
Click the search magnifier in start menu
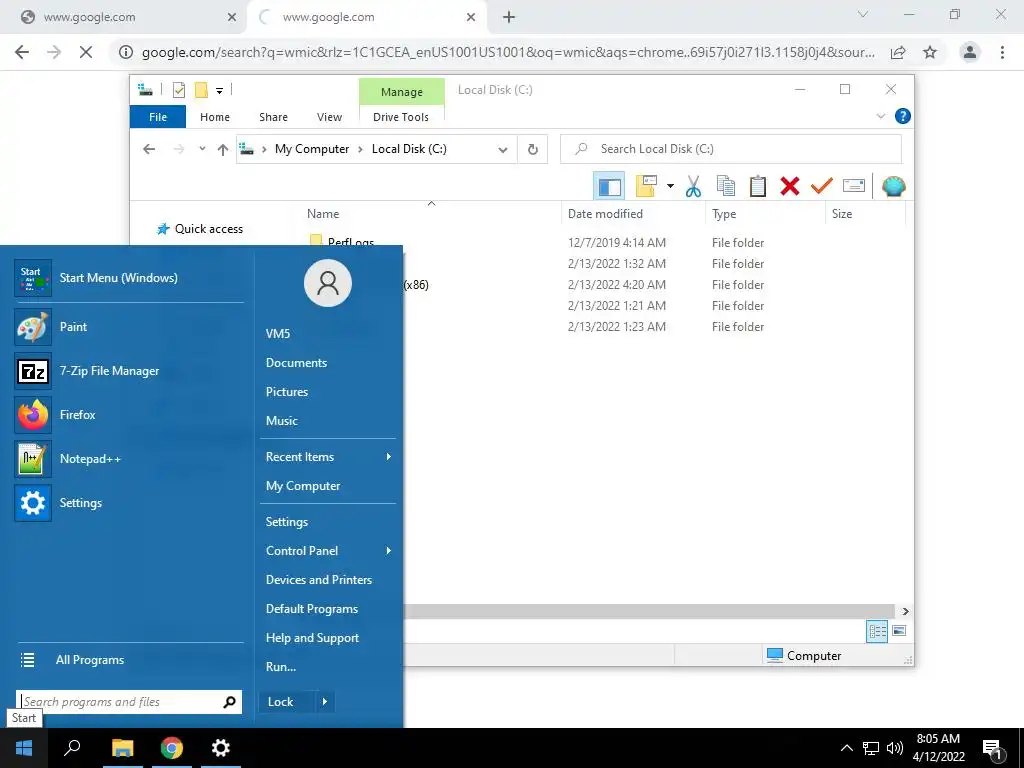click(x=229, y=702)
